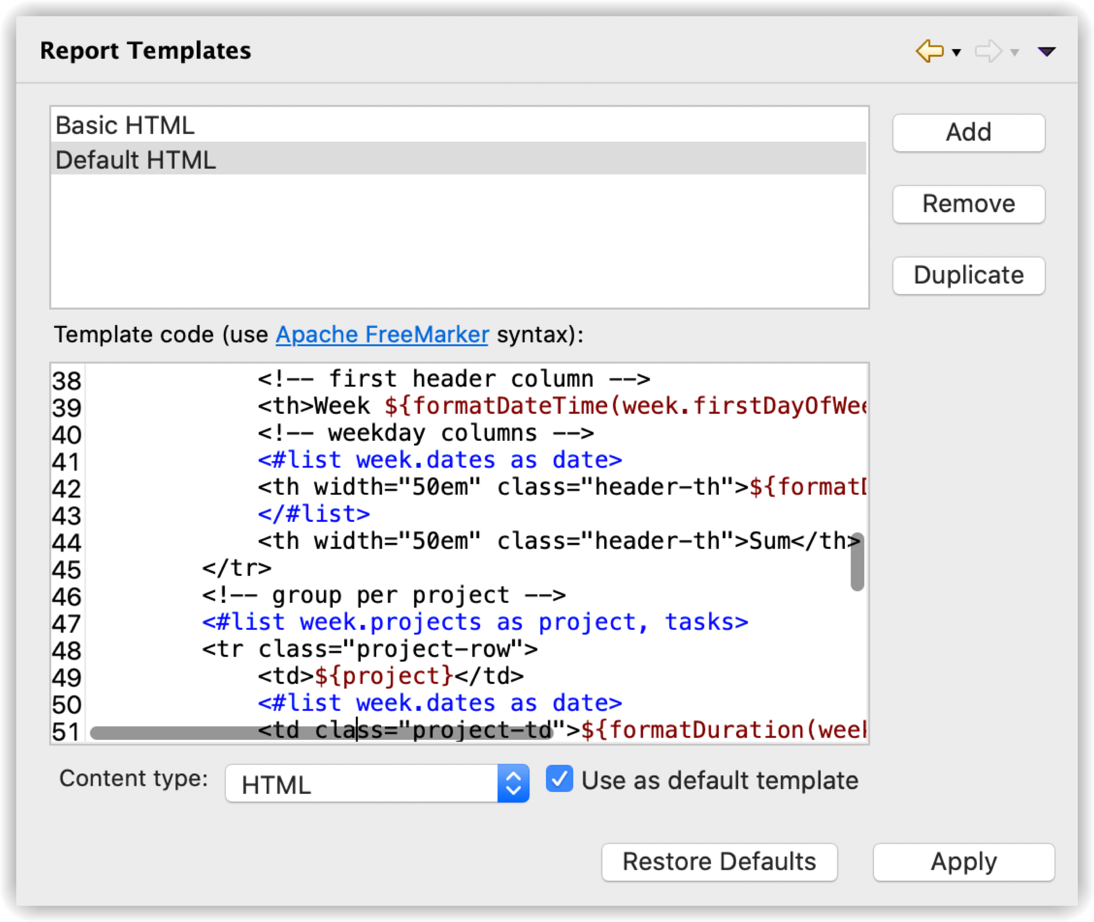This screenshot has width=1094, height=922.
Task: Click the vertical scrollbar in code editor
Action: (857, 562)
